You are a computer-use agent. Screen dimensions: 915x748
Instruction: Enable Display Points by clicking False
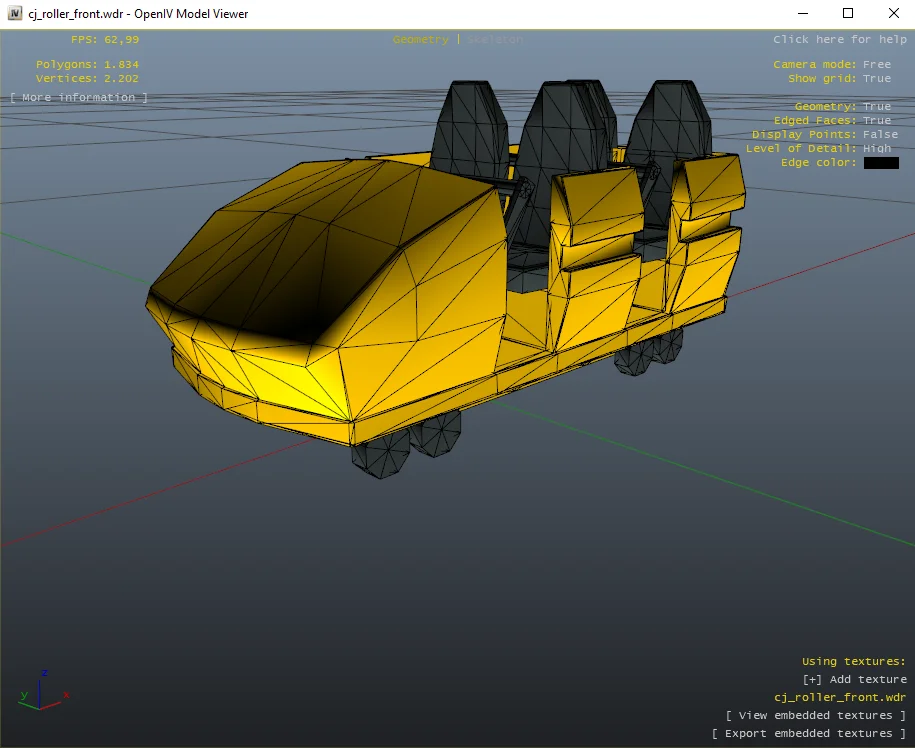[x=880, y=134]
